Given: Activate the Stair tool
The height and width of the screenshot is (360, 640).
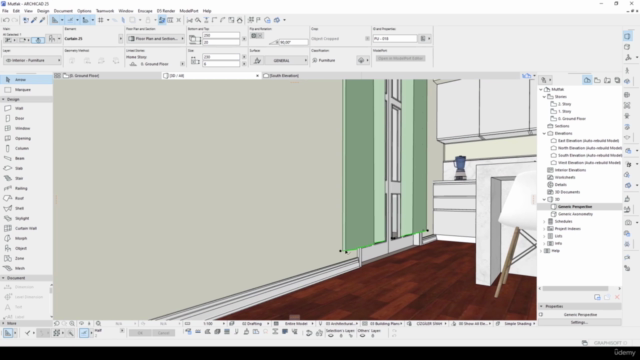Looking at the screenshot, I should [26, 178].
